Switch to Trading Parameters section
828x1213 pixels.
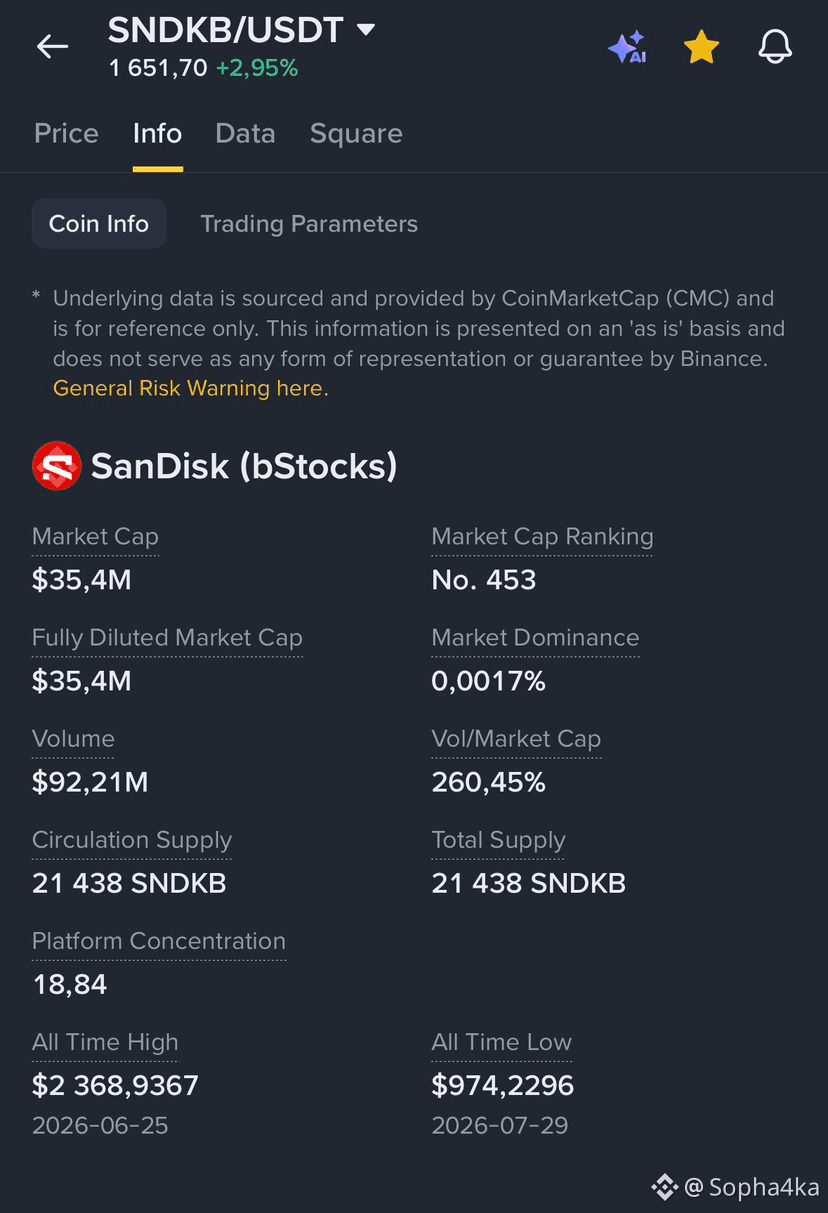point(309,224)
